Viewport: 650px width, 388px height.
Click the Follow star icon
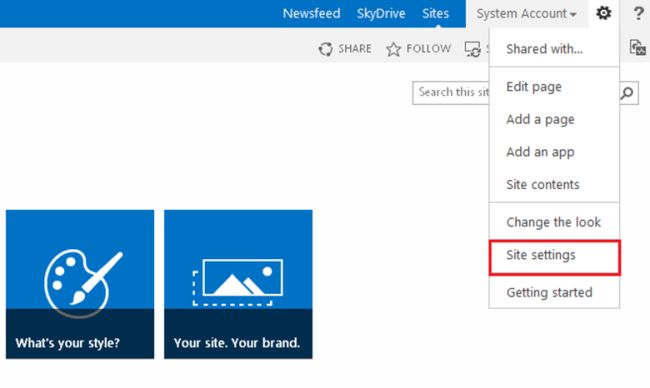point(393,49)
